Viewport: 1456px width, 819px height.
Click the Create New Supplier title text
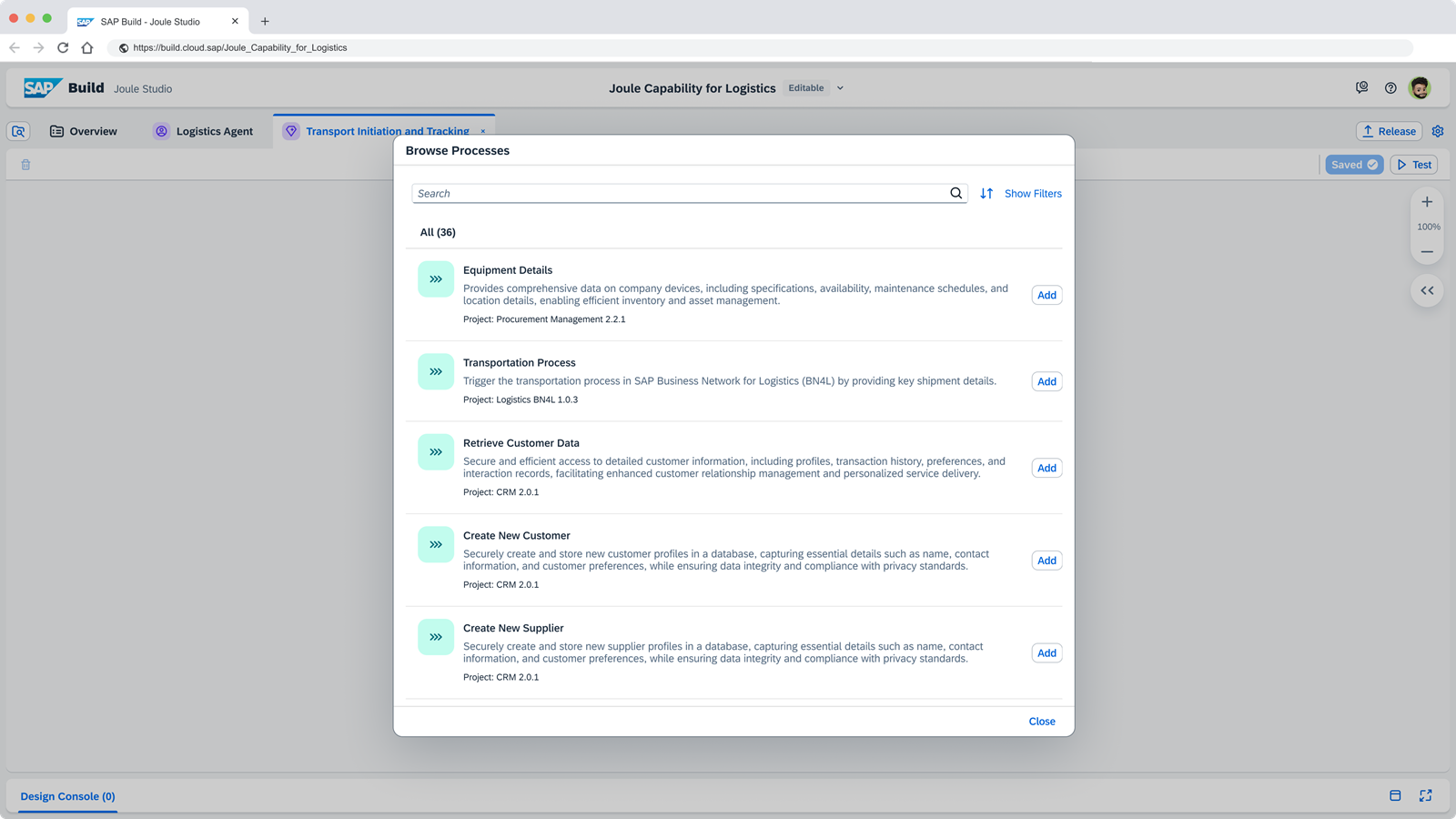click(513, 628)
